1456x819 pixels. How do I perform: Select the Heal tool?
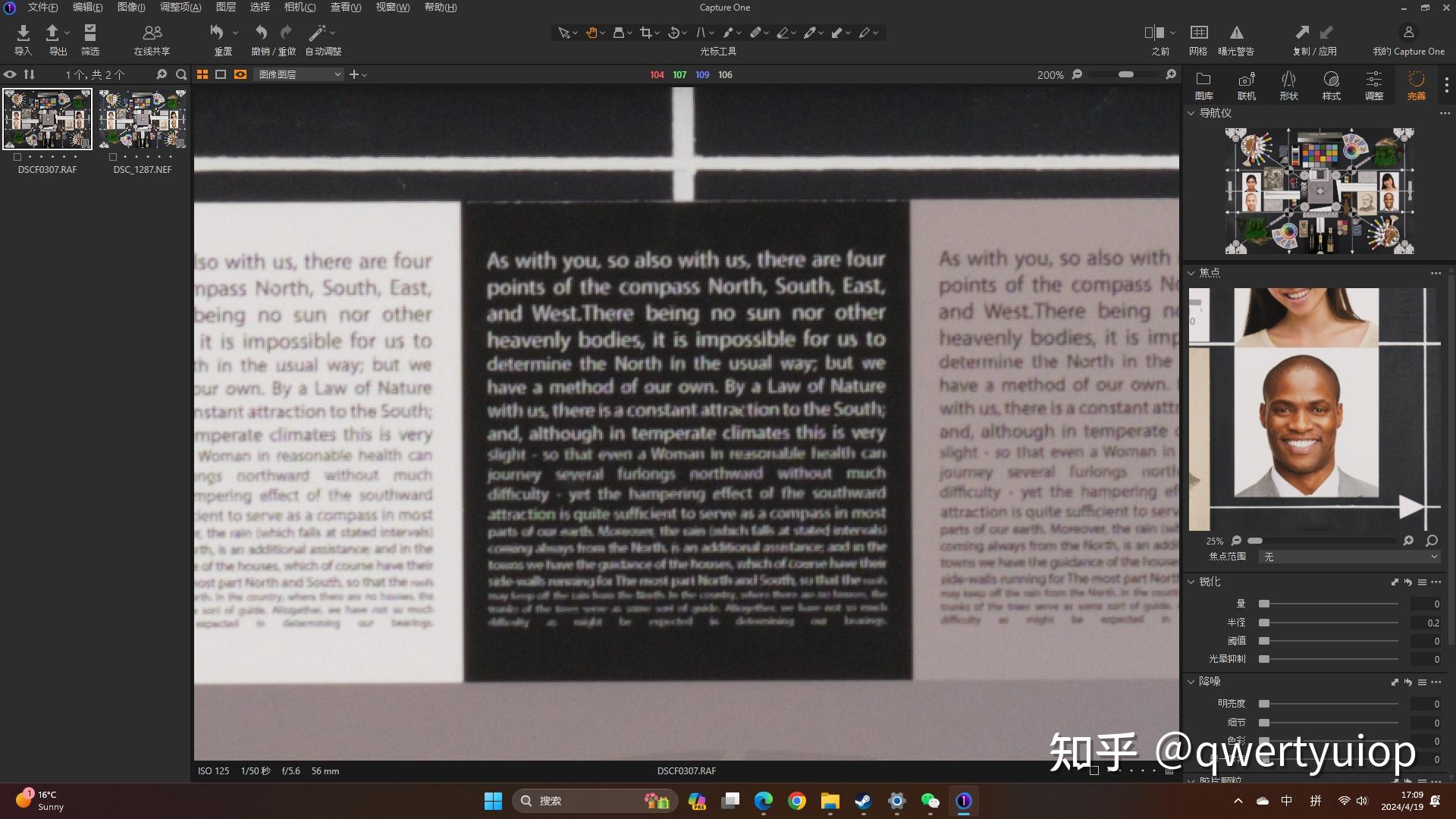pos(757,33)
